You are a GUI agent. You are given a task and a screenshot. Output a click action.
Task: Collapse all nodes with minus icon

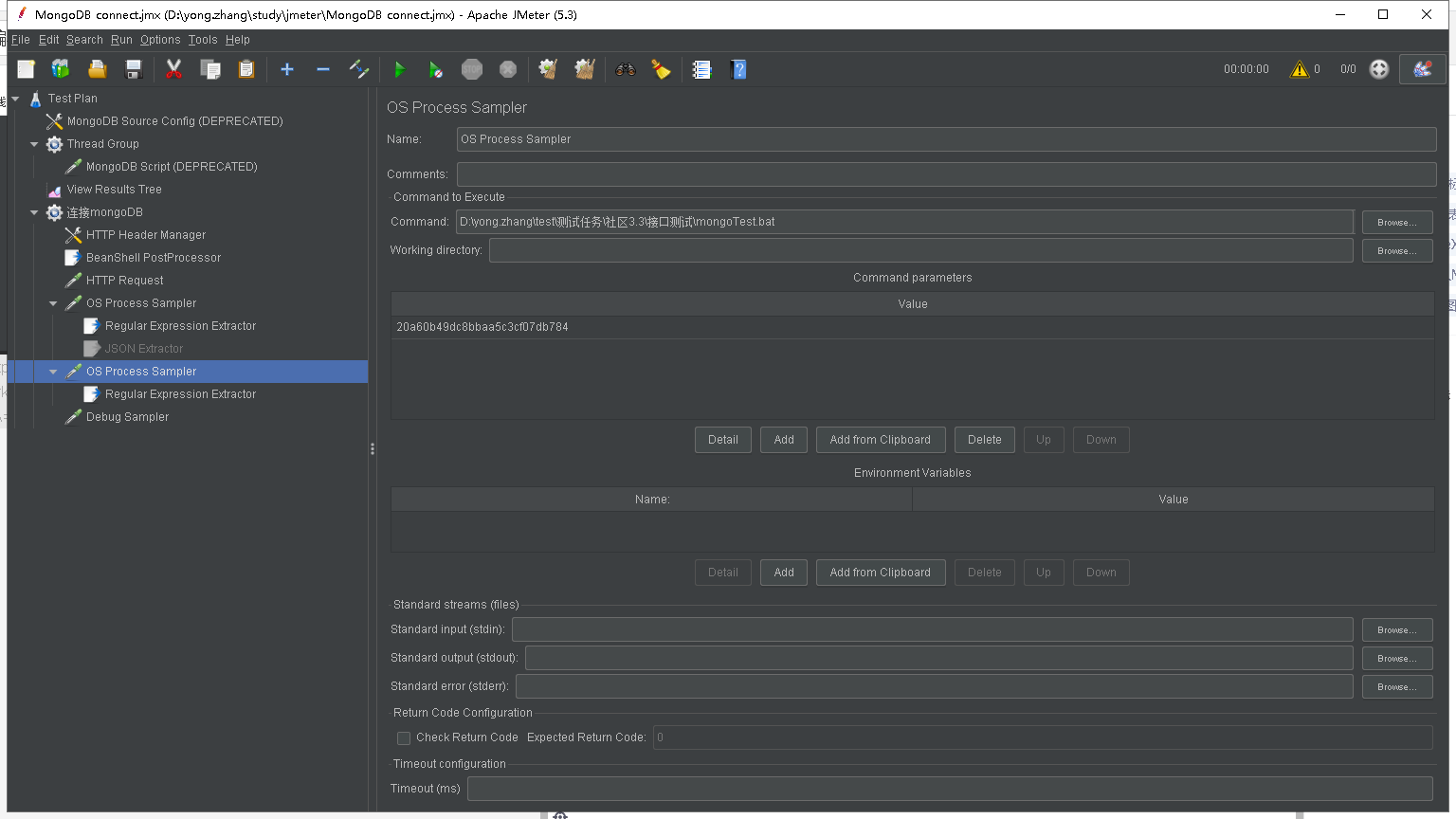point(323,69)
